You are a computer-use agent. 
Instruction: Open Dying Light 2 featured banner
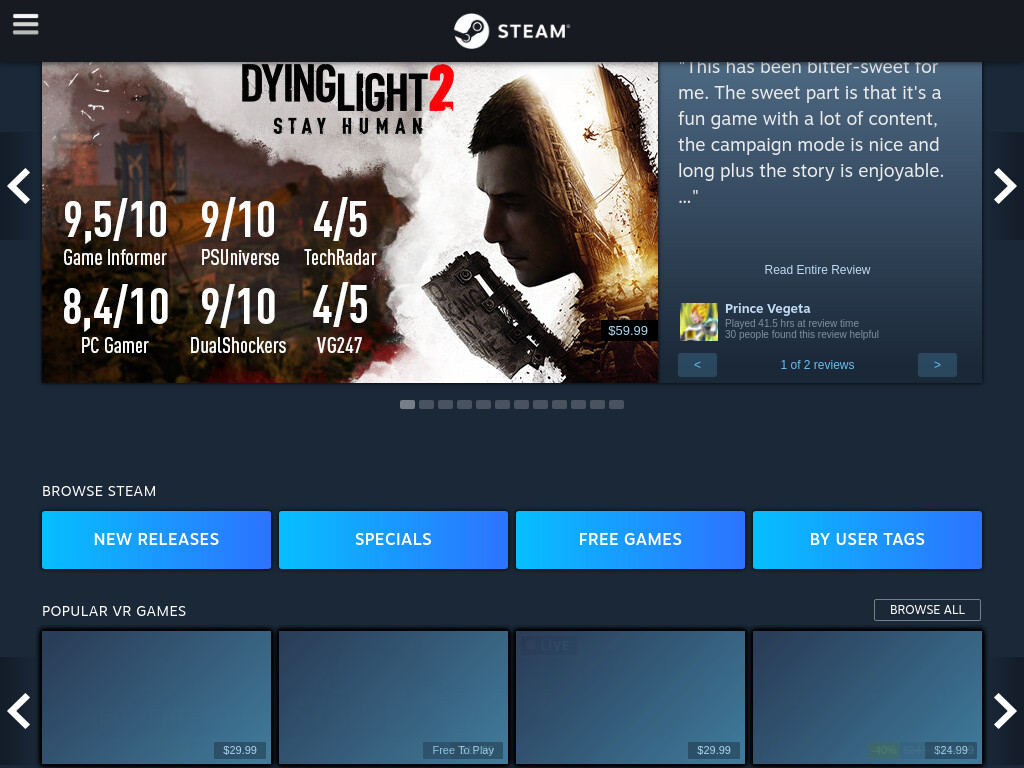coord(350,222)
